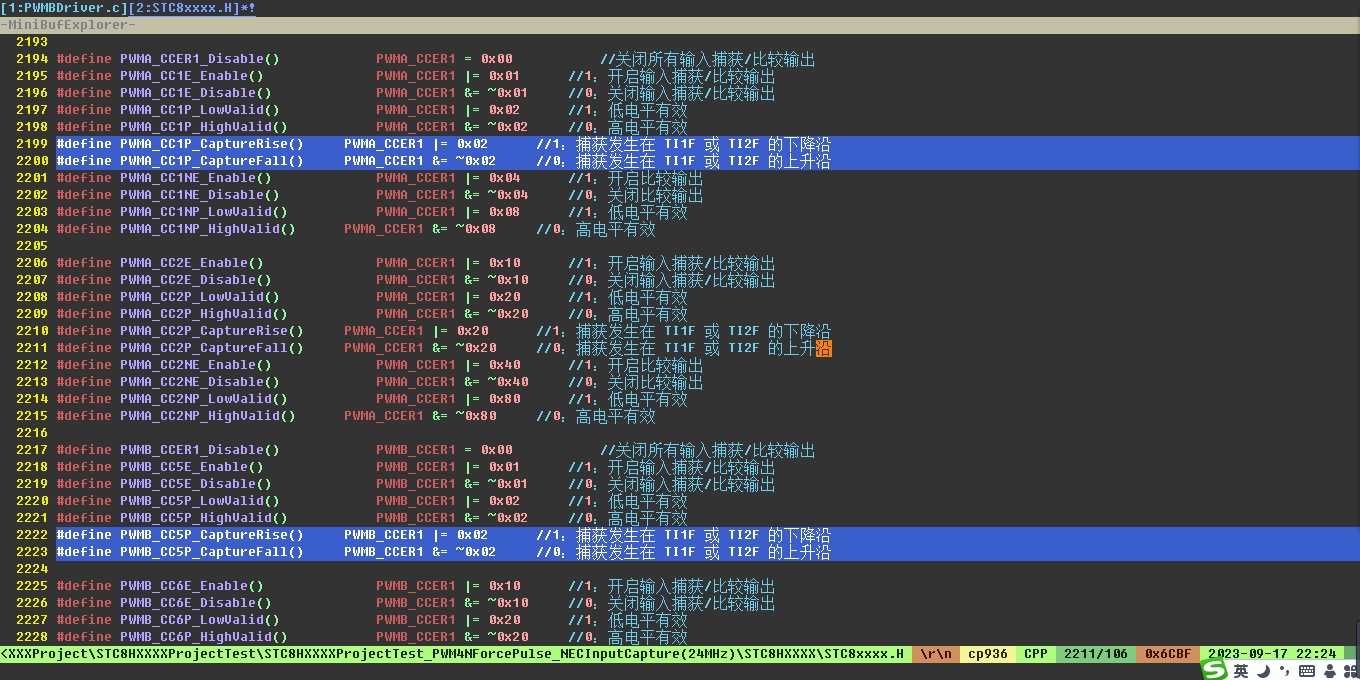1360x680 pixels.
Task: Place cursor on PWMA_CC1NE_Enable() macro name
Action: point(196,178)
